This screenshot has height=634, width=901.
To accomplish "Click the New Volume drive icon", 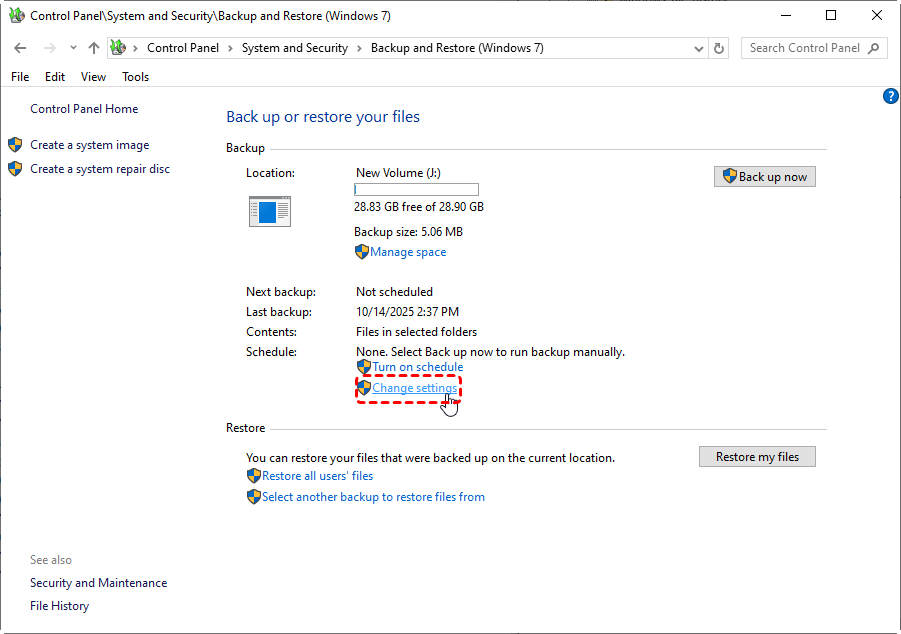I will [269, 211].
